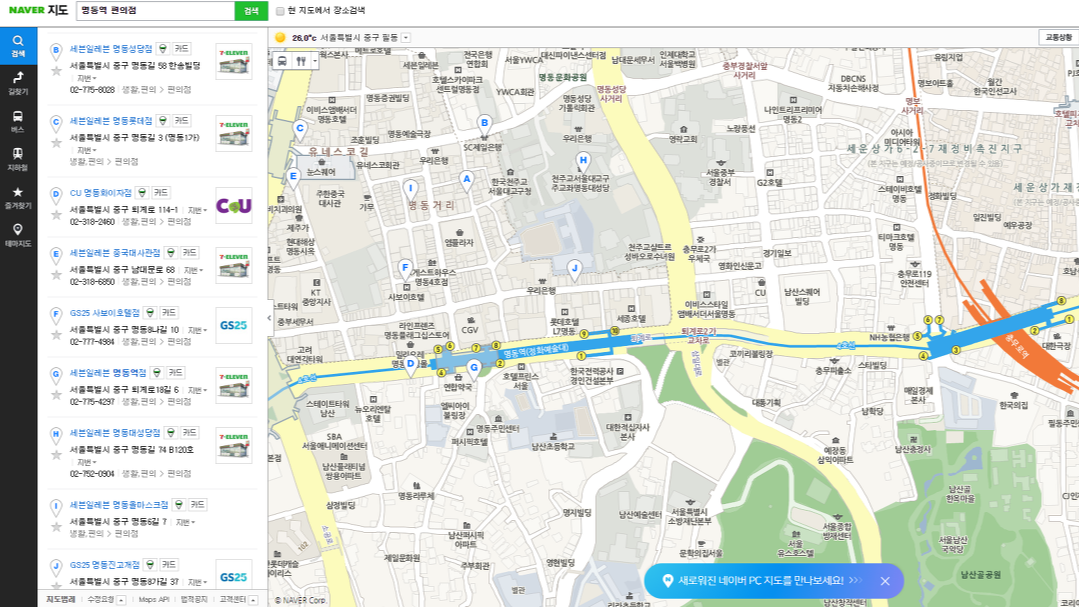Select the 검색 search magnifier in the sidebar
This screenshot has width=1079, height=607.
tap(22, 45)
